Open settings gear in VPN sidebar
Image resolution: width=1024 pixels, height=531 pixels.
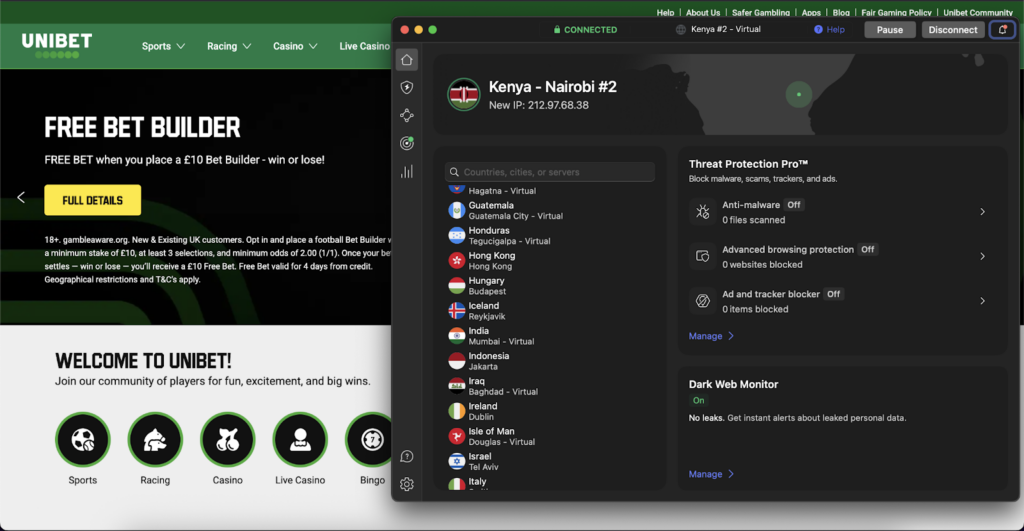tap(407, 484)
